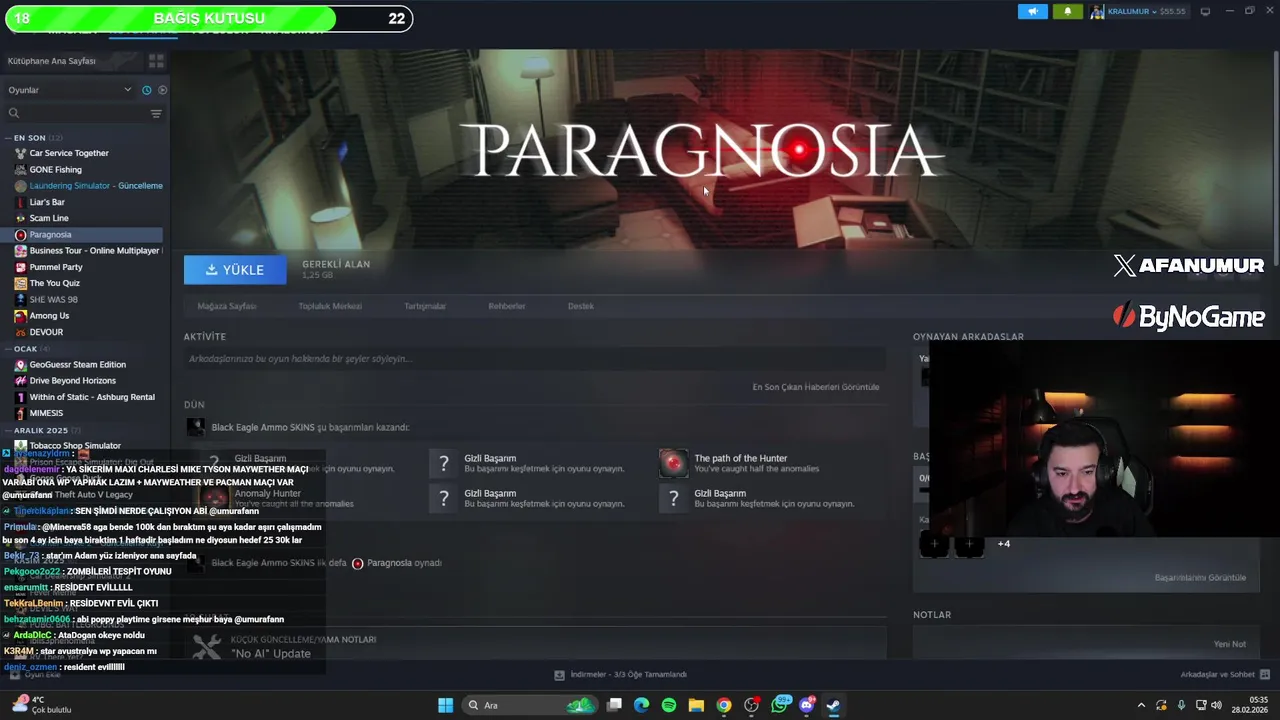The image size is (1280, 720).
Task: Open the Mağaza Sayfası tab
Action: (x=227, y=306)
